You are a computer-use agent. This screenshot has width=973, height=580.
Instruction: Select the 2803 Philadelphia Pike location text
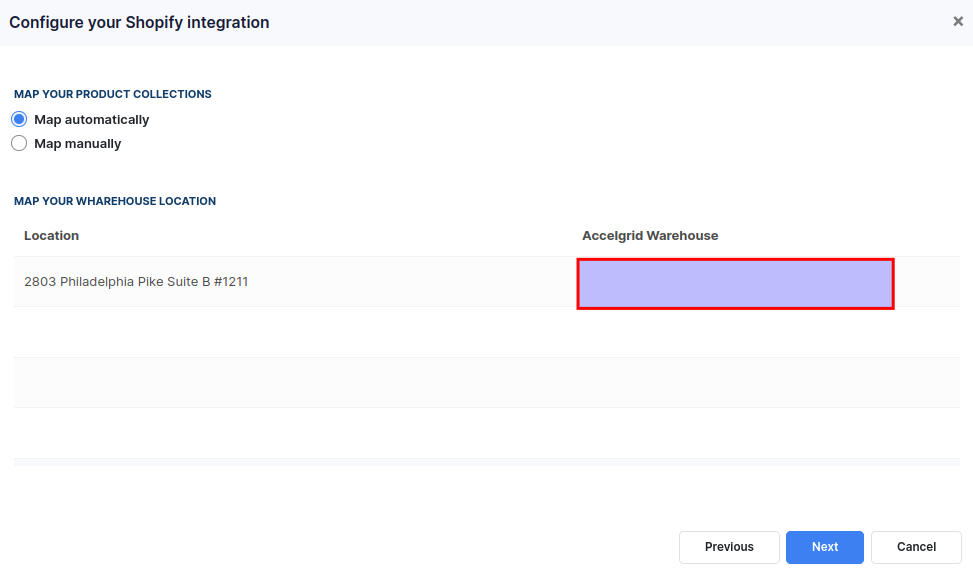[136, 282]
